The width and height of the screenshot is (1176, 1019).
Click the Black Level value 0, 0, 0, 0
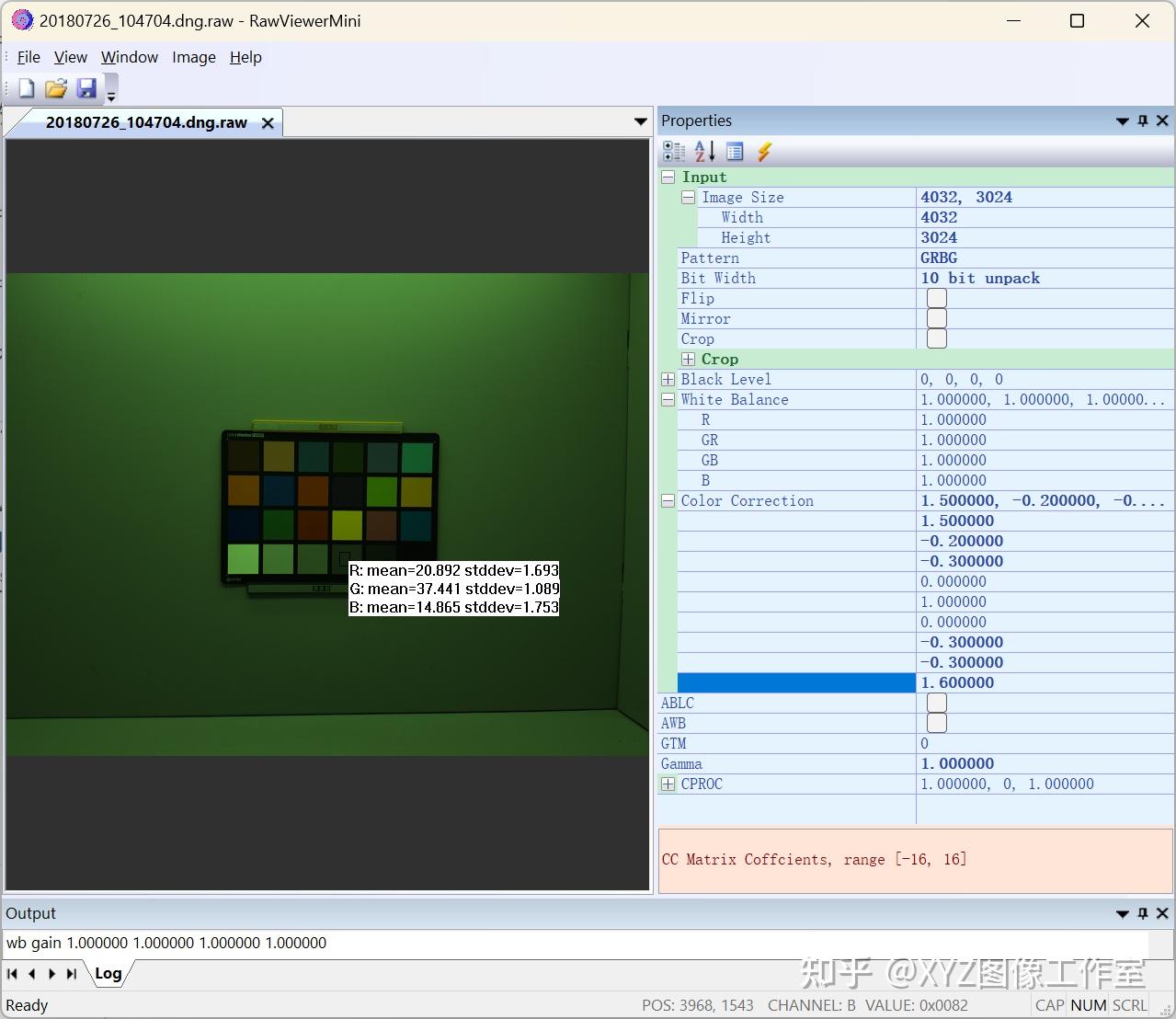pos(962,379)
